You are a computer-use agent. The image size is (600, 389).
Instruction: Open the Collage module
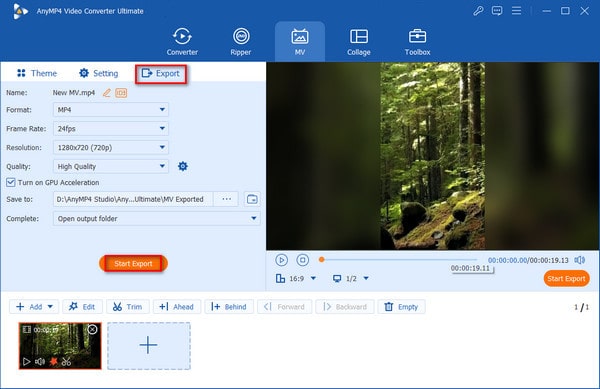[359, 42]
